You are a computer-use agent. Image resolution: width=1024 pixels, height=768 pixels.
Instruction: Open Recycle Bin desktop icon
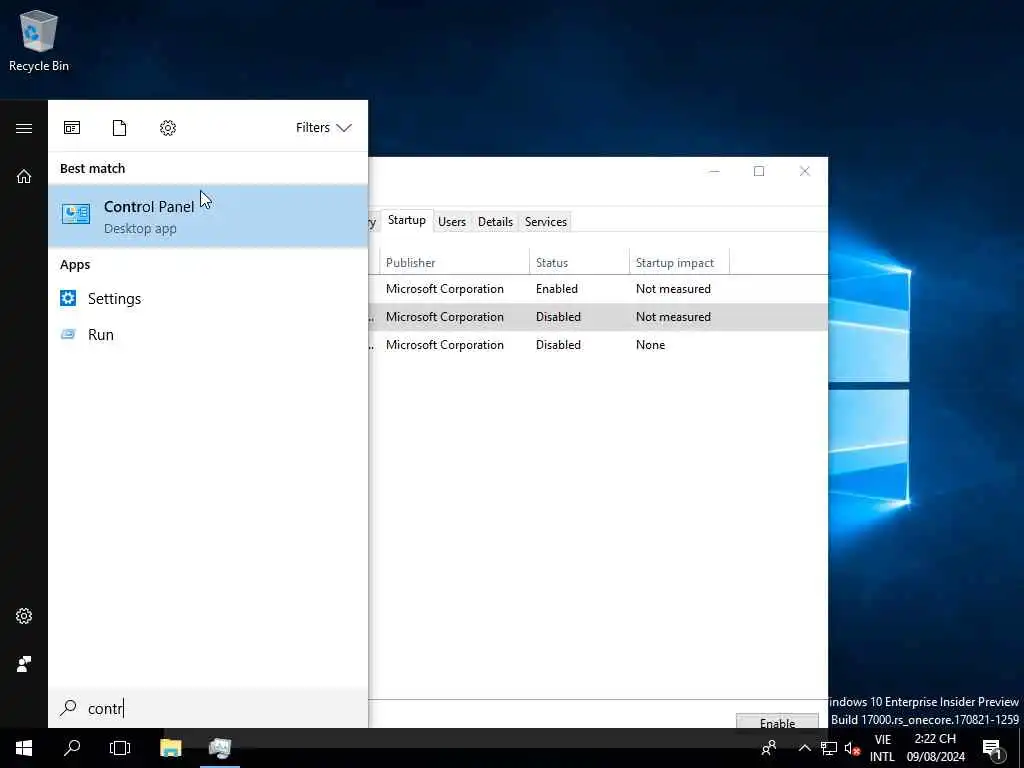tap(39, 40)
